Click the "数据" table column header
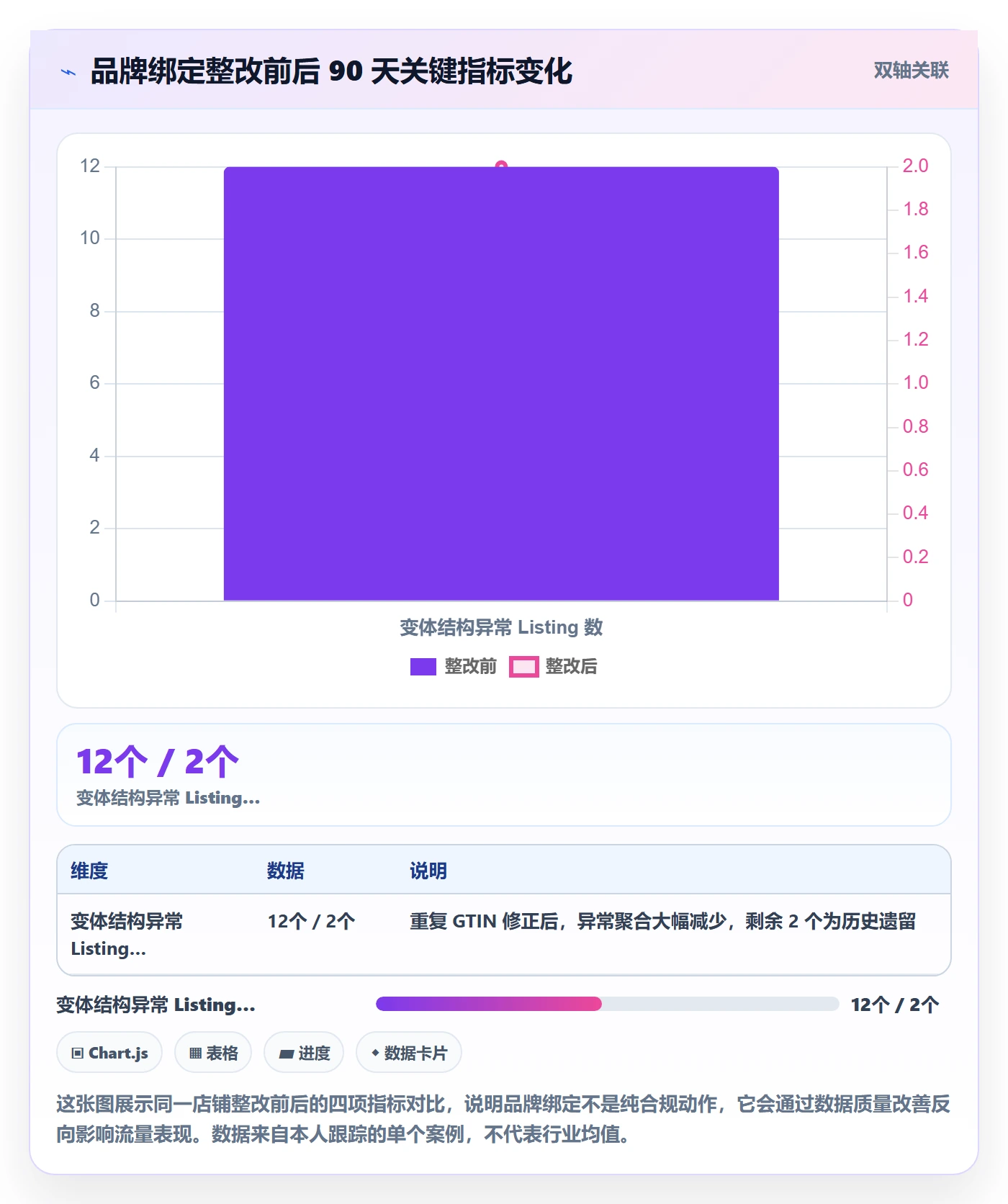Image resolution: width=1008 pixels, height=1204 pixels. [x=286, y=871]
